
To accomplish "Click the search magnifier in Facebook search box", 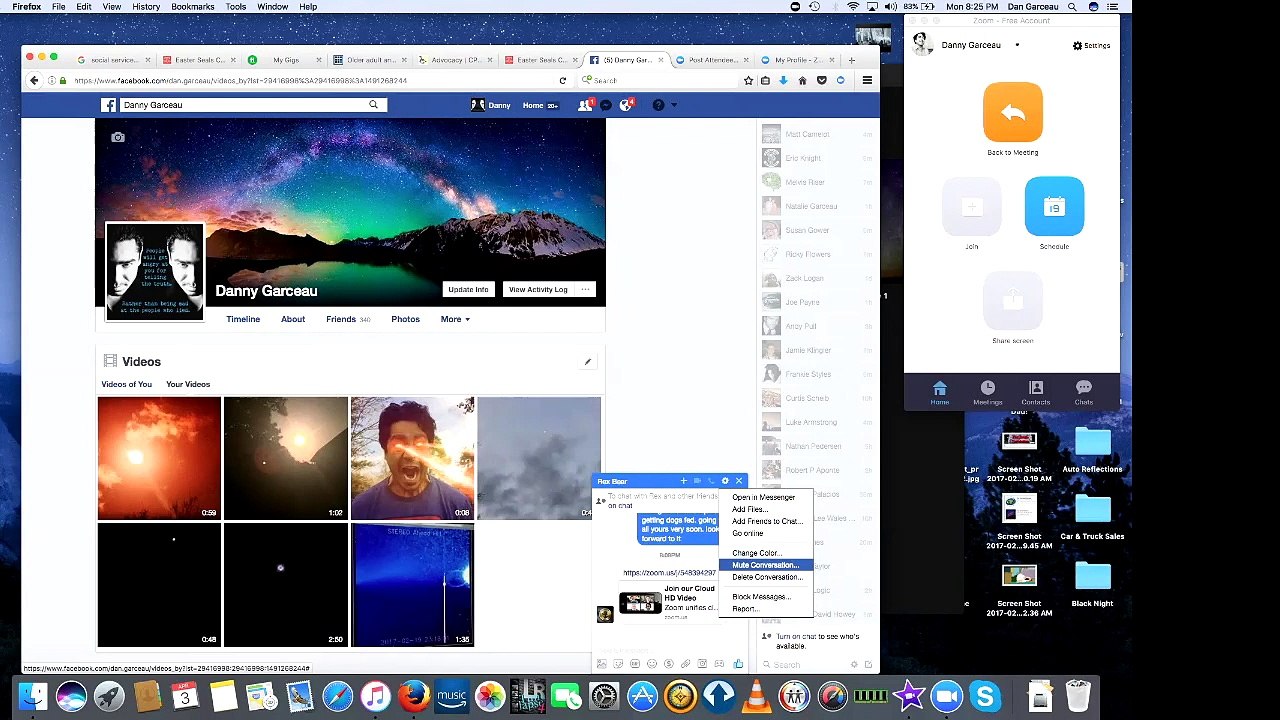I will tap(373, 105).
